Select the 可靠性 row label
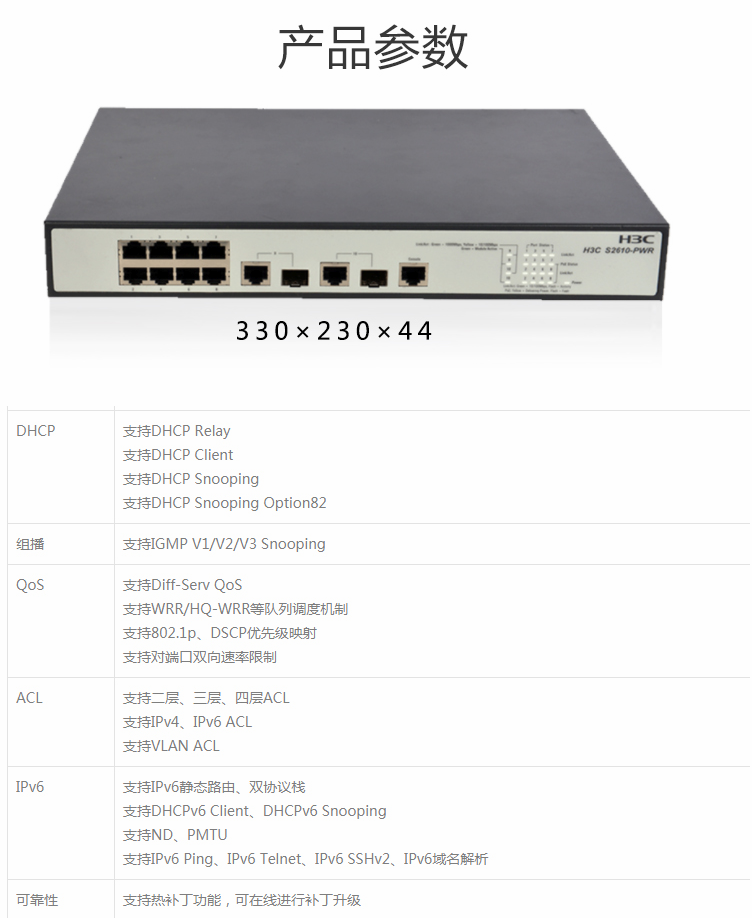 click(37, 900)
